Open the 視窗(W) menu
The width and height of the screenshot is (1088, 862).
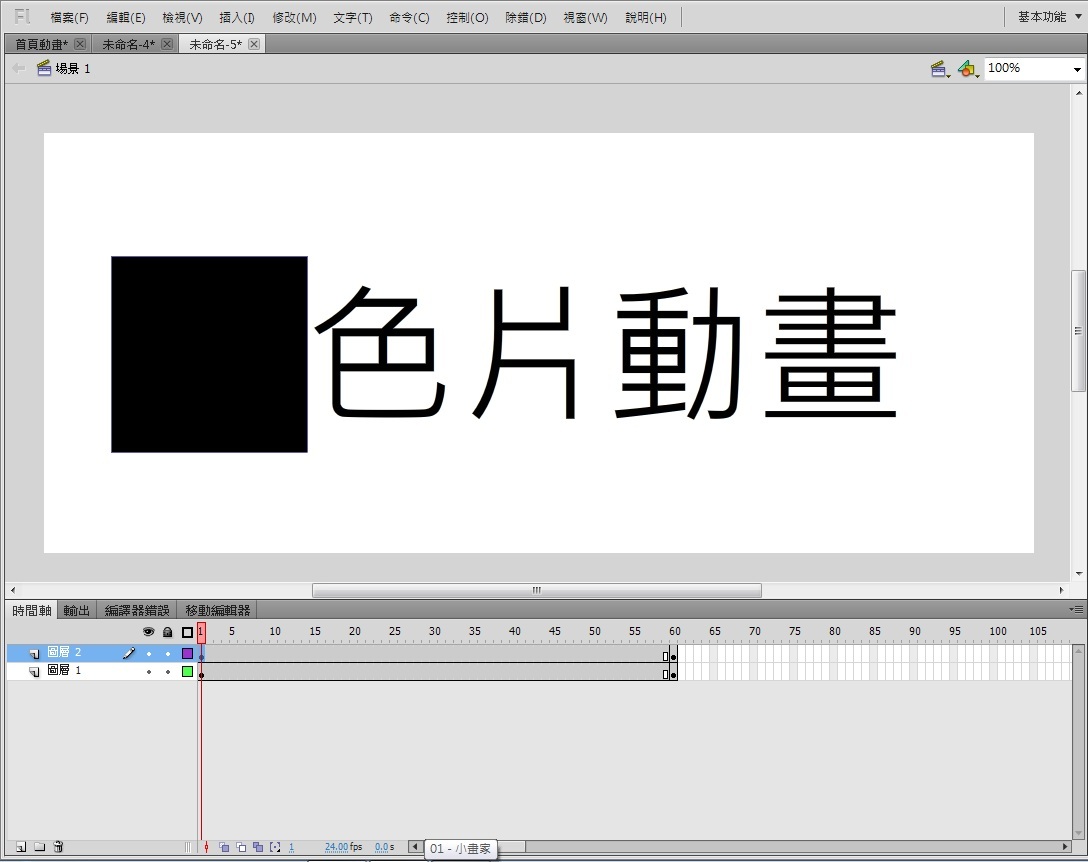(585, 17)
